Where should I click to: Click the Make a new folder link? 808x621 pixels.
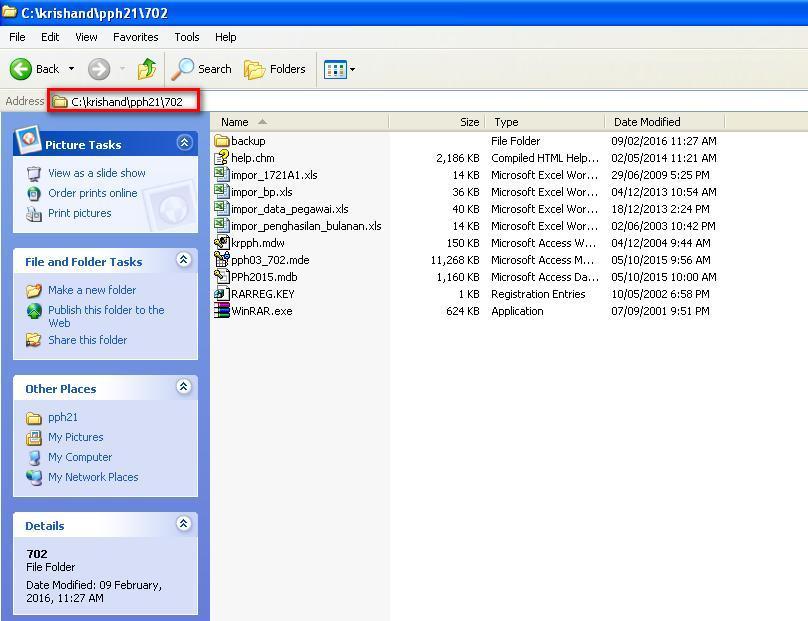coord(91,290)
